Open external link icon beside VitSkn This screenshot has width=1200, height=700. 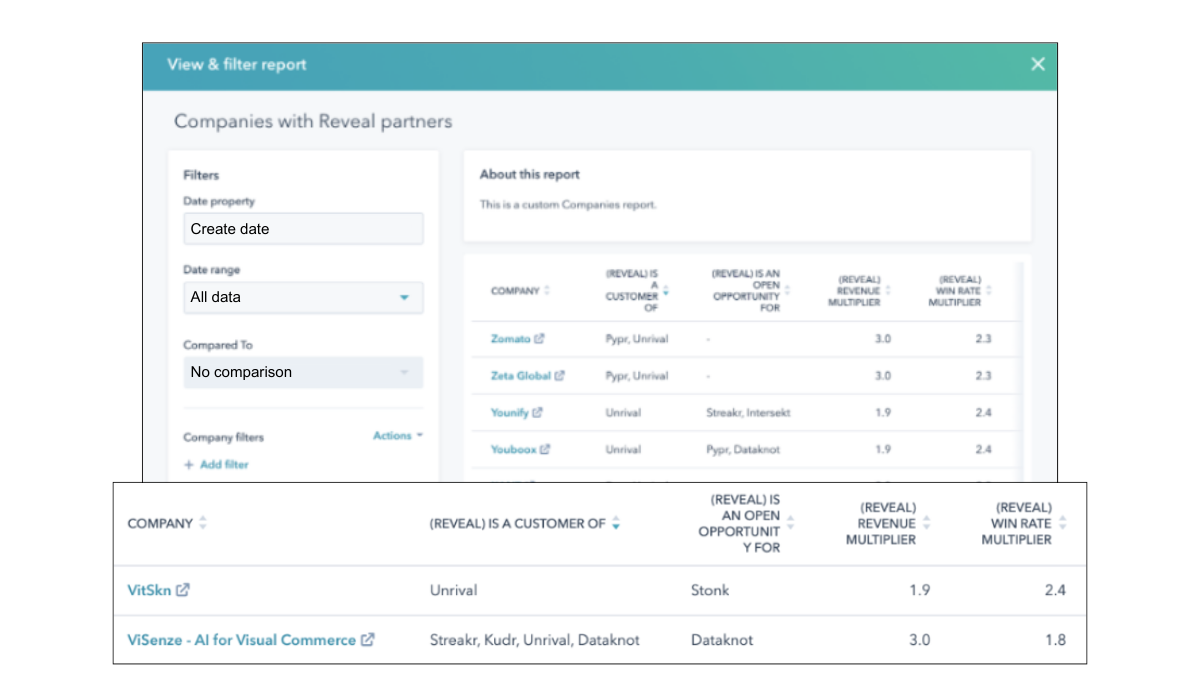[182, 590]
